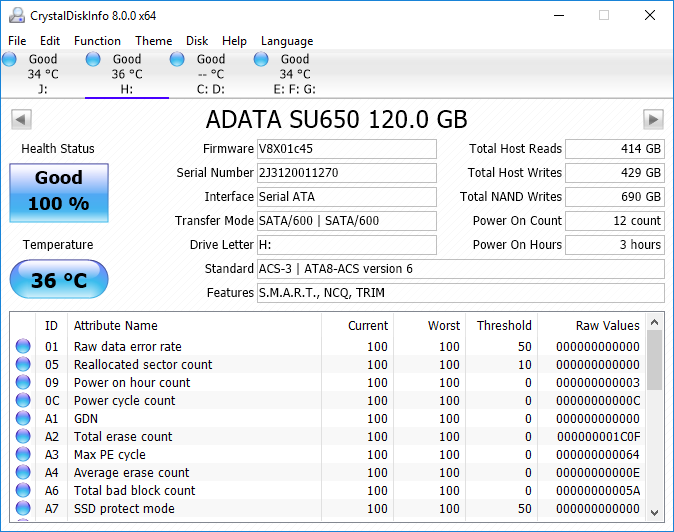The width and height of the screenshot is (674, 532).
Task: Click the Attribute Name column header
Action: (194, 326)
